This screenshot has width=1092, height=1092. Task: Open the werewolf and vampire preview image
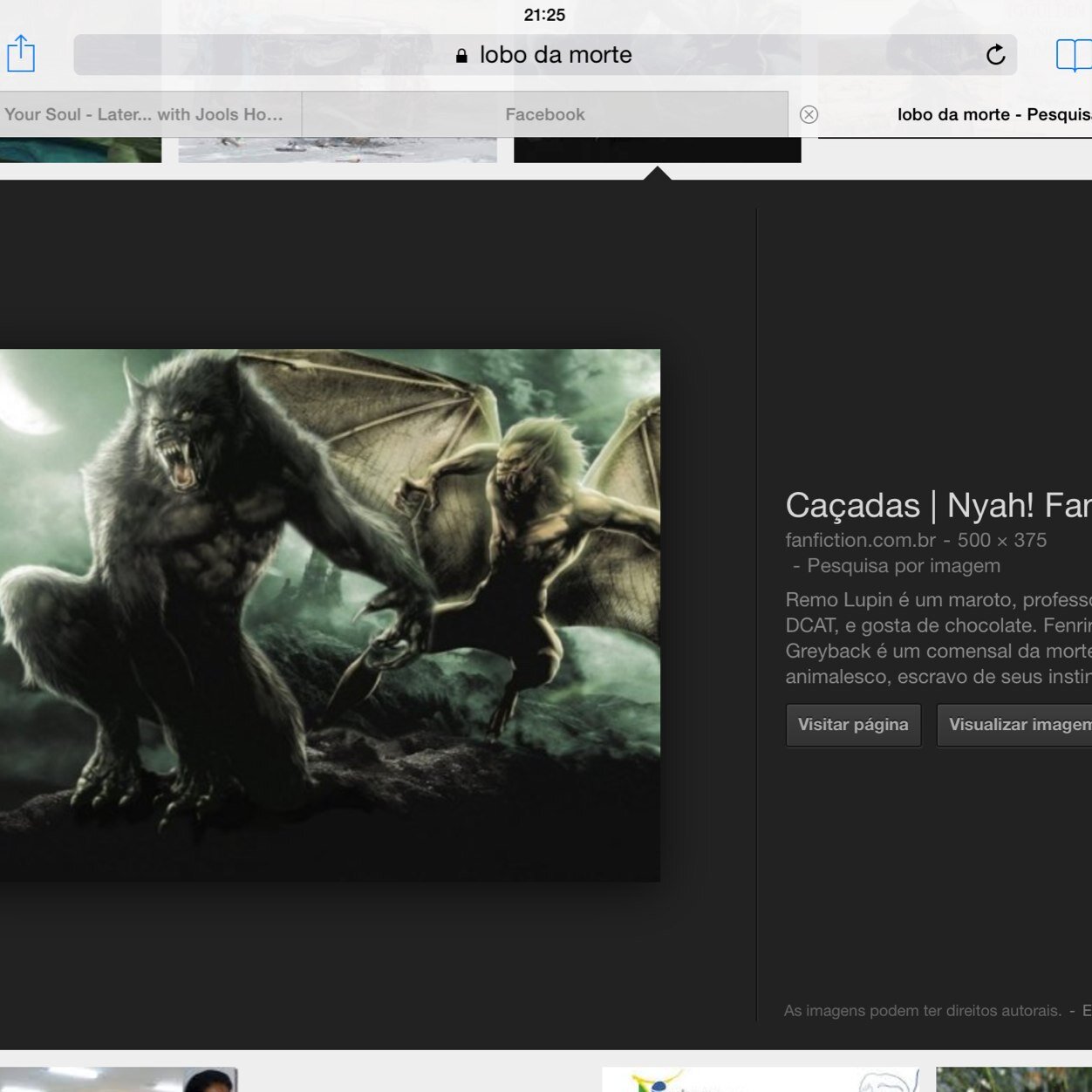coord(330,615)
